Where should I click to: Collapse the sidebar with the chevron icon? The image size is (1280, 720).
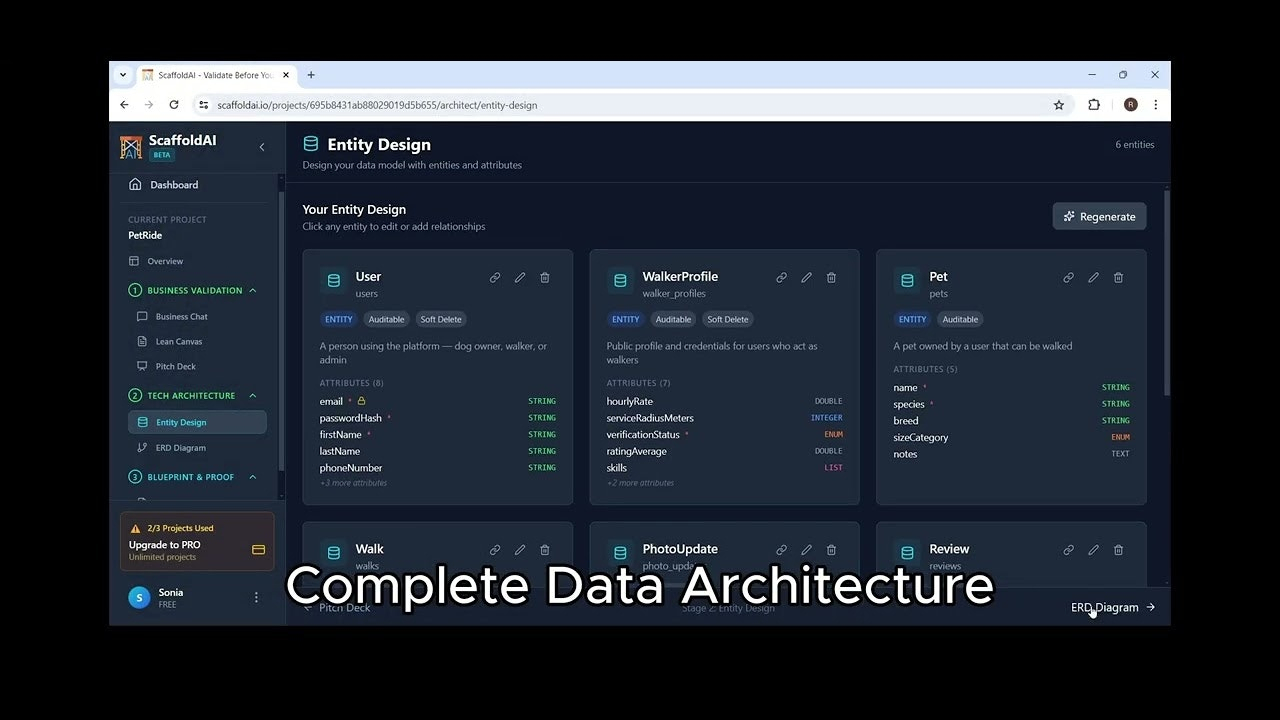point(262,147)
